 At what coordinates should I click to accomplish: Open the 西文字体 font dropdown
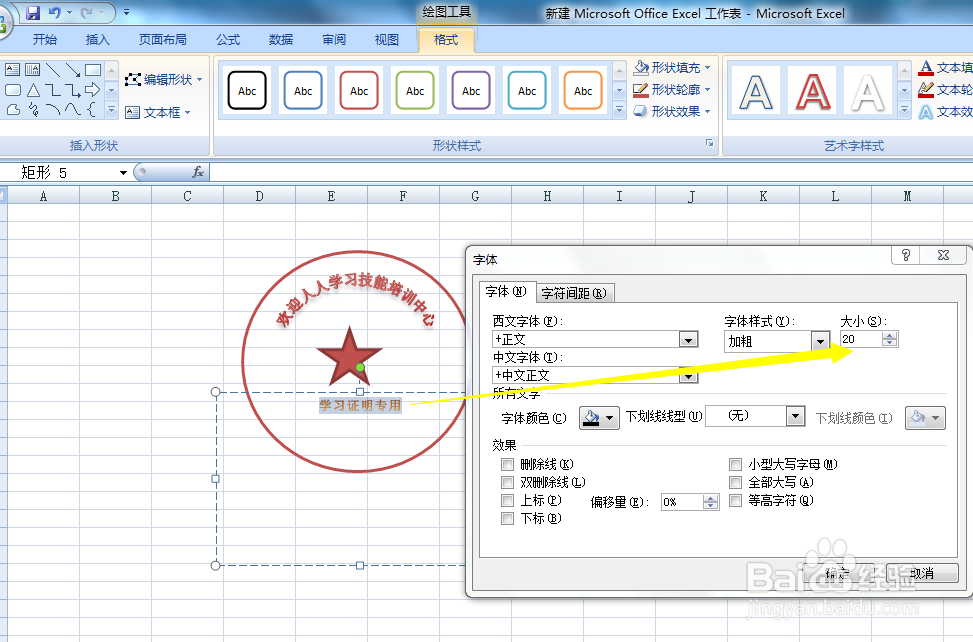click(x=688, y=339)
